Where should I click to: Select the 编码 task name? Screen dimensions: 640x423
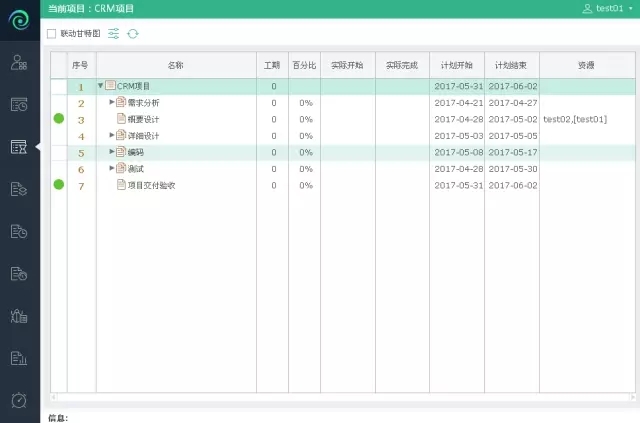pos(136,152)
